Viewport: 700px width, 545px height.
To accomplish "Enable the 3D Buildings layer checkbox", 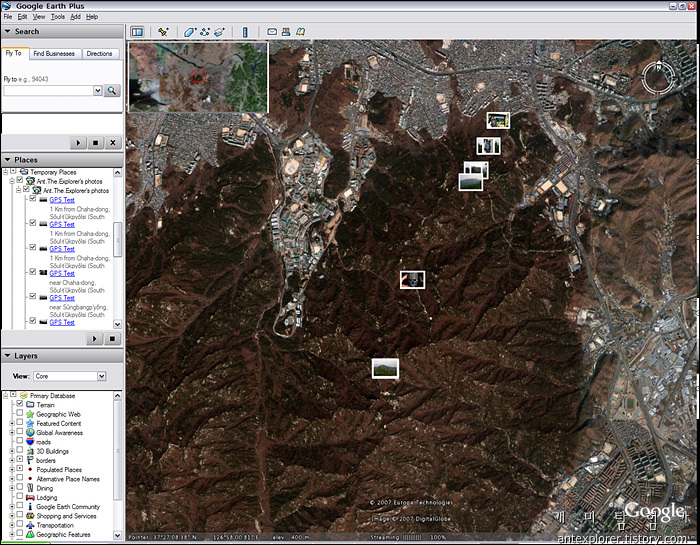I will tap(20, 450).
